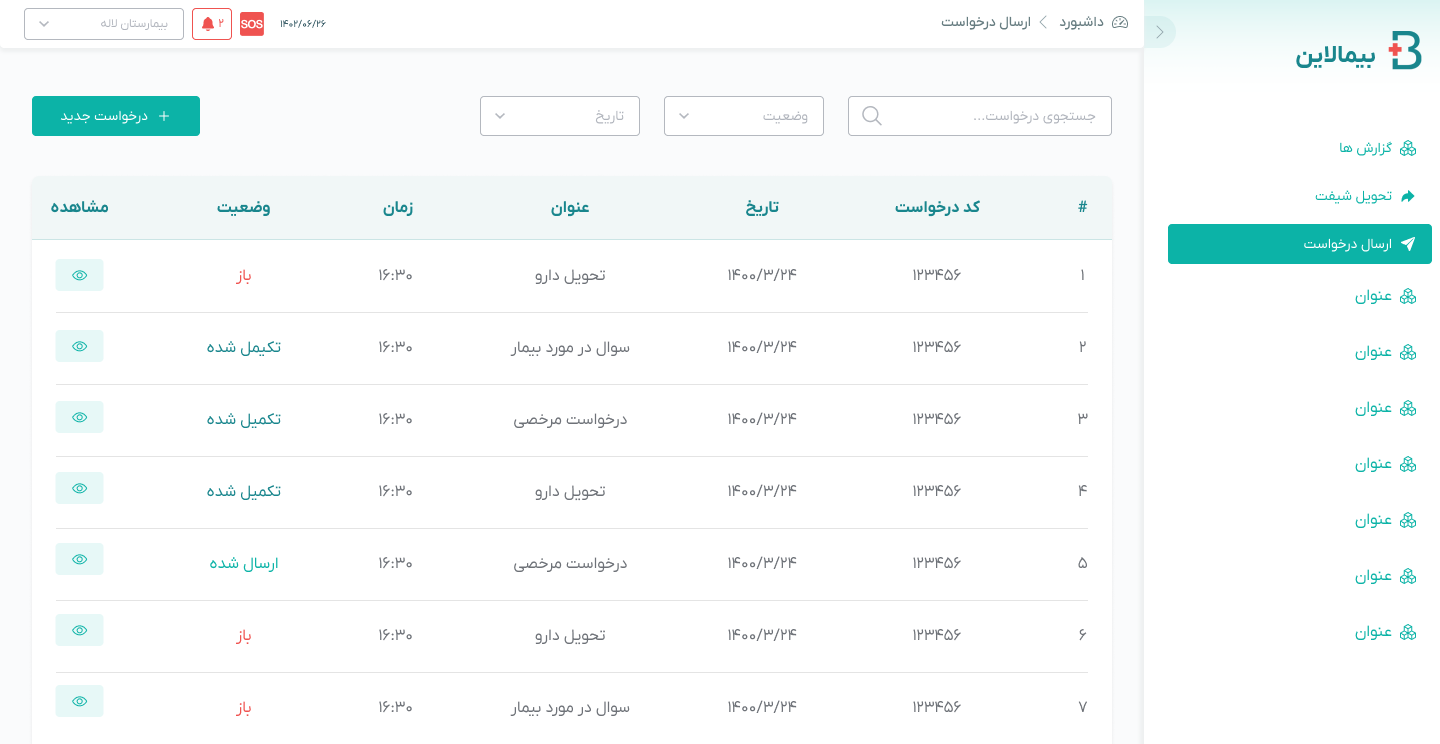This screenshot has width=1440, height=744.
Task: Click the تاریخ table column header
Action: (x=762, y=207)
